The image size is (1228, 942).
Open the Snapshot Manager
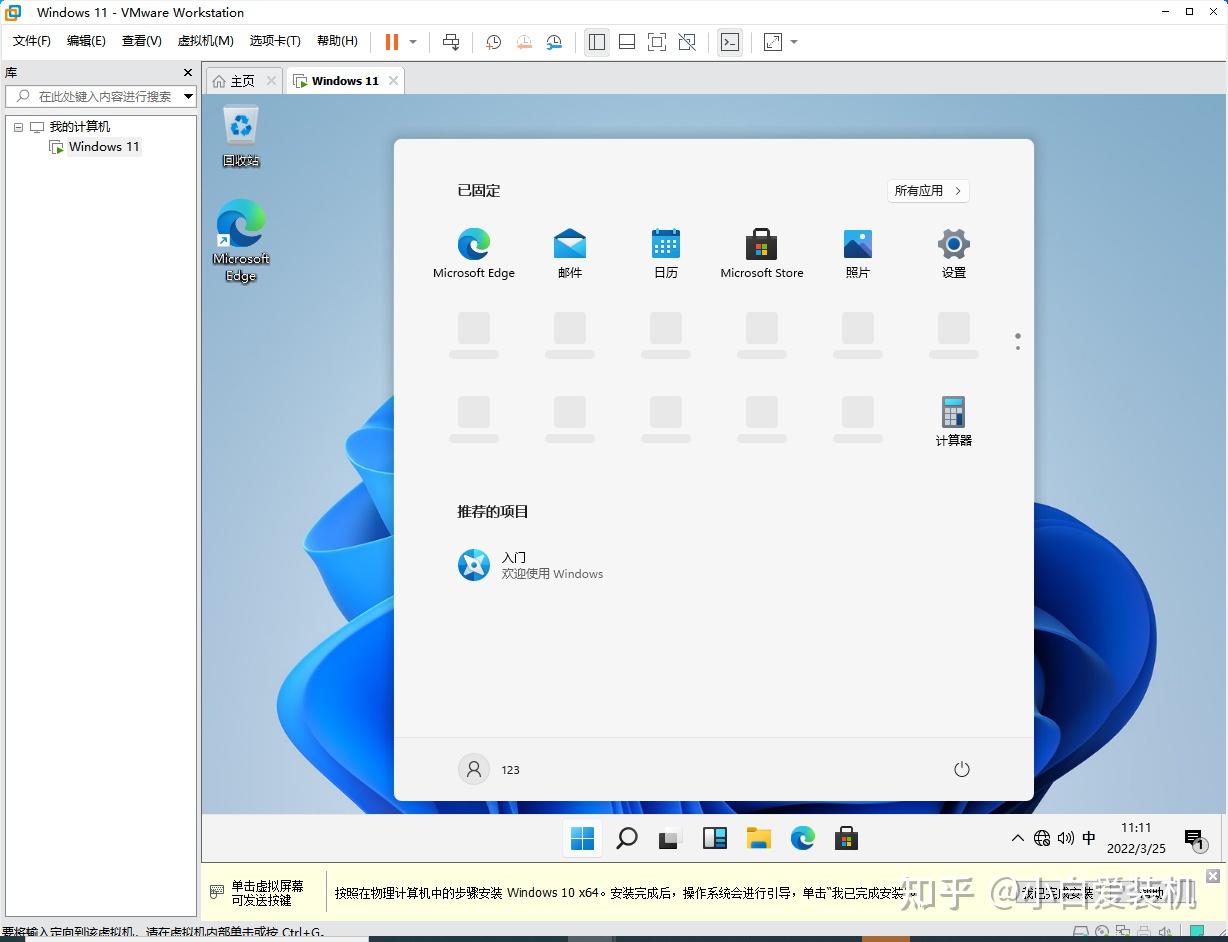554,42
